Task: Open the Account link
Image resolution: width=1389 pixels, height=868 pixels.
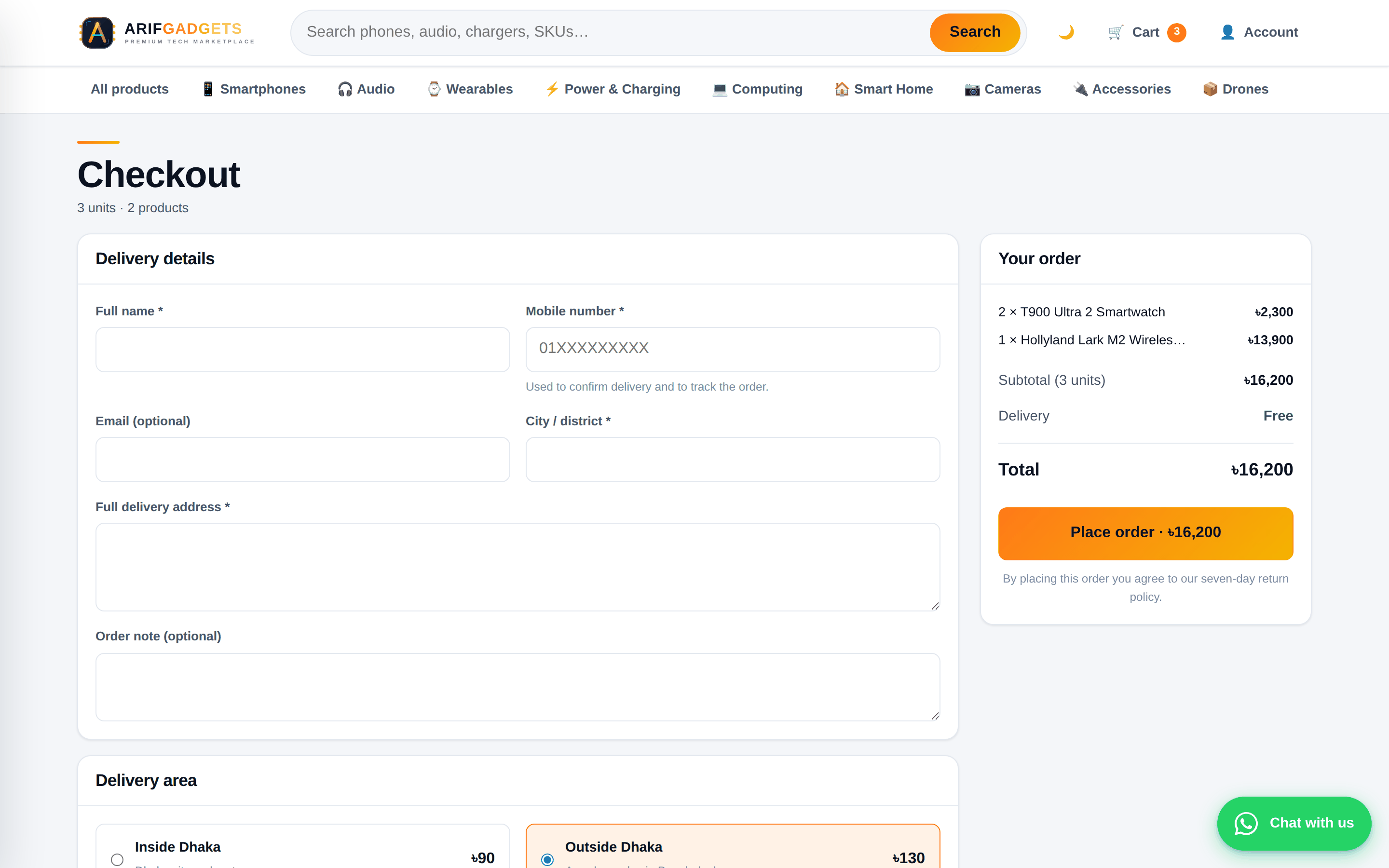Action: tap(1259, 32)
